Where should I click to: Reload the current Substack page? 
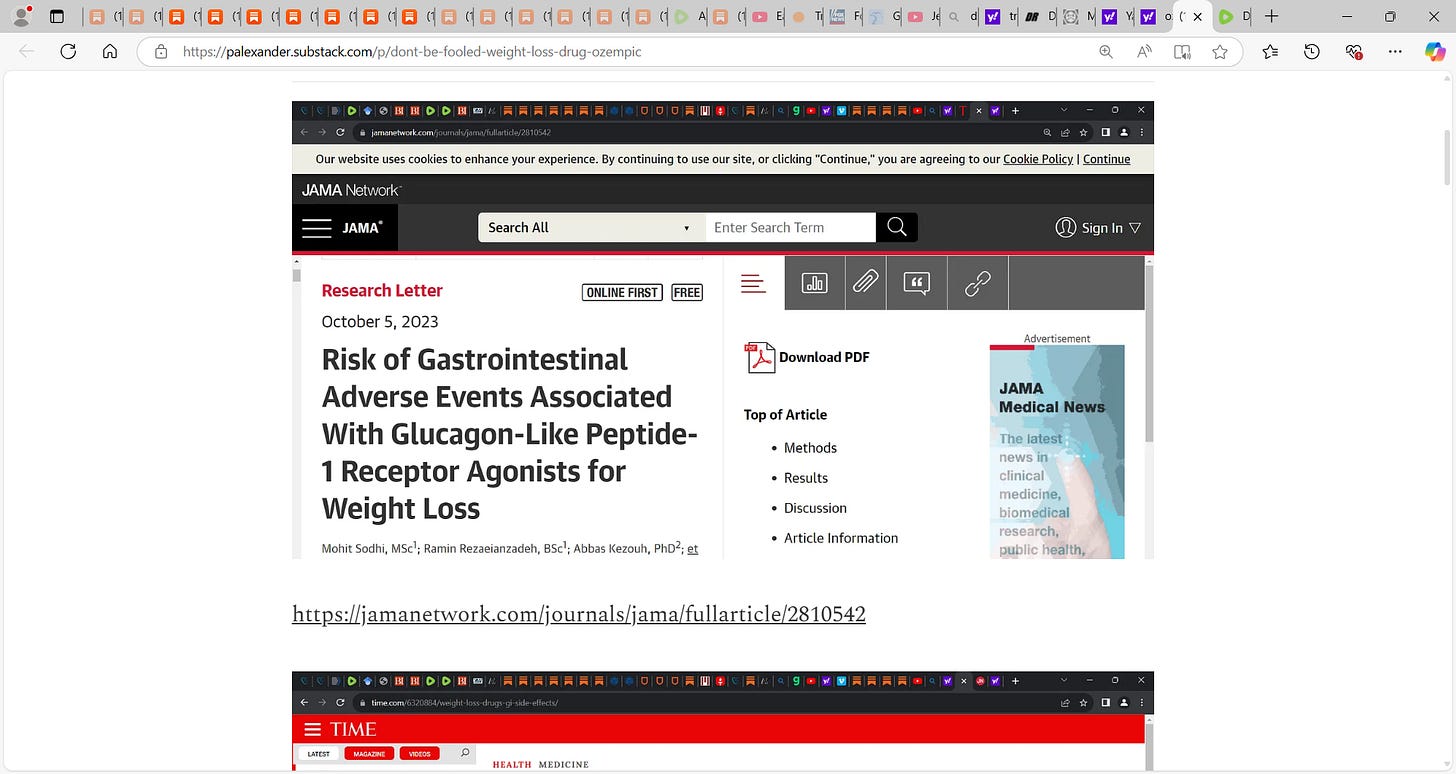(68, 52)
